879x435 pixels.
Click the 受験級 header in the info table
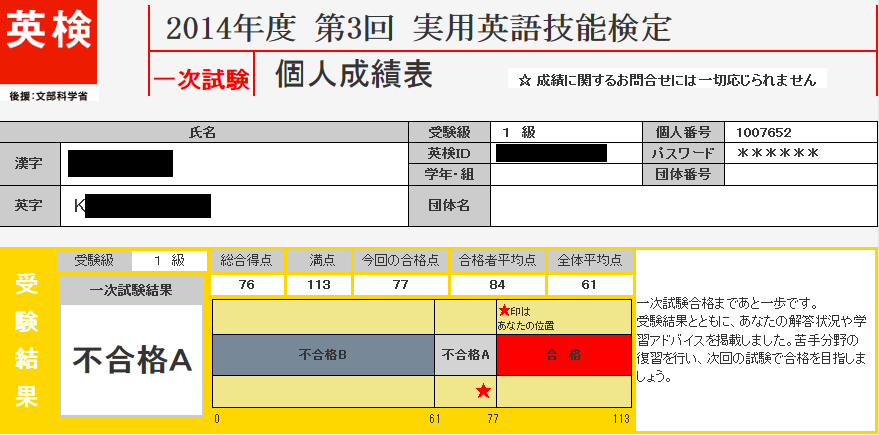coord(450,132)
